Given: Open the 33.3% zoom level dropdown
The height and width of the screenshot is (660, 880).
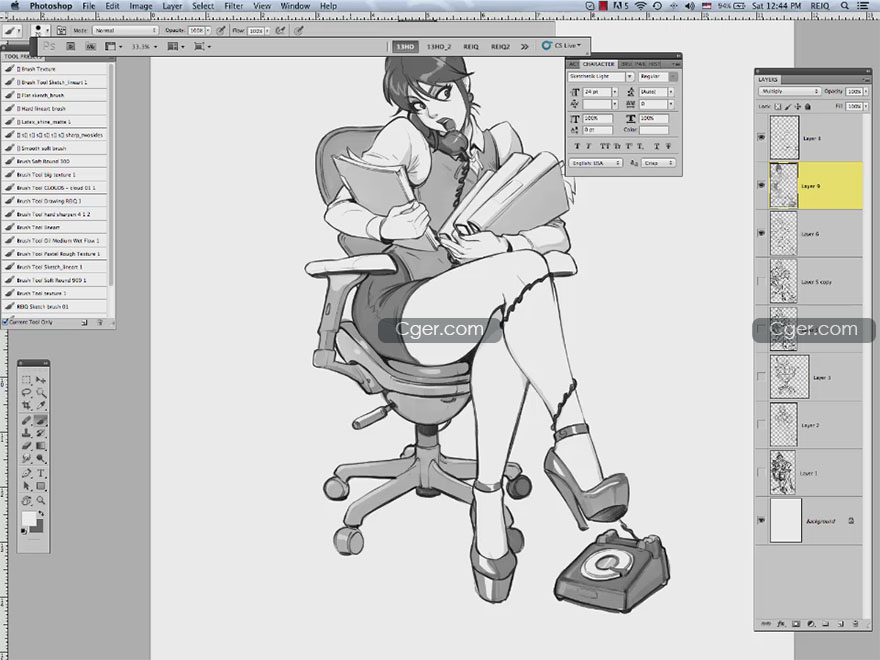Looking at the screenshot, I should pos(144,47).
